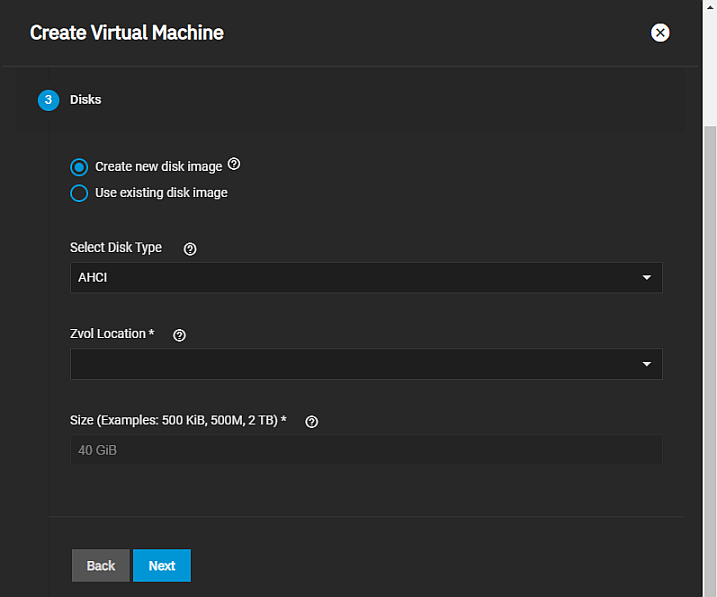The width and height of the screenshot is (717, 597).
Task: Click the arrow on Select Disk Type dropdown
Action: pyautogui.click(x=646, y=278)
